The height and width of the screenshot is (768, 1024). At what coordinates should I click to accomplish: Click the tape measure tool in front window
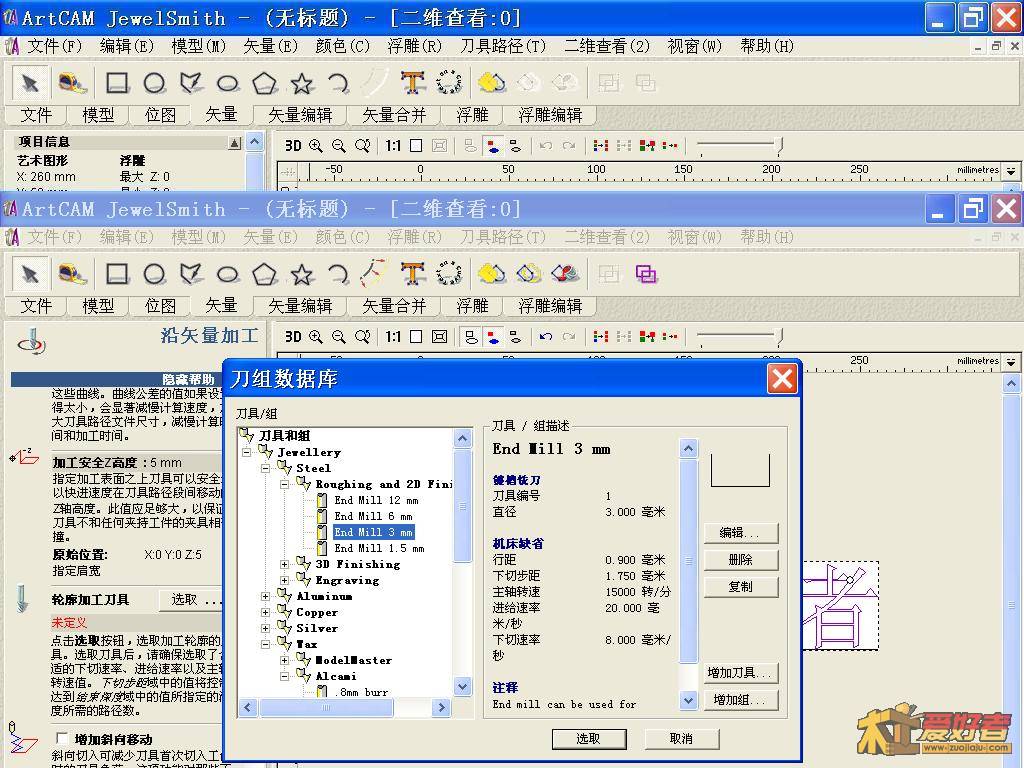click(72, 274)
